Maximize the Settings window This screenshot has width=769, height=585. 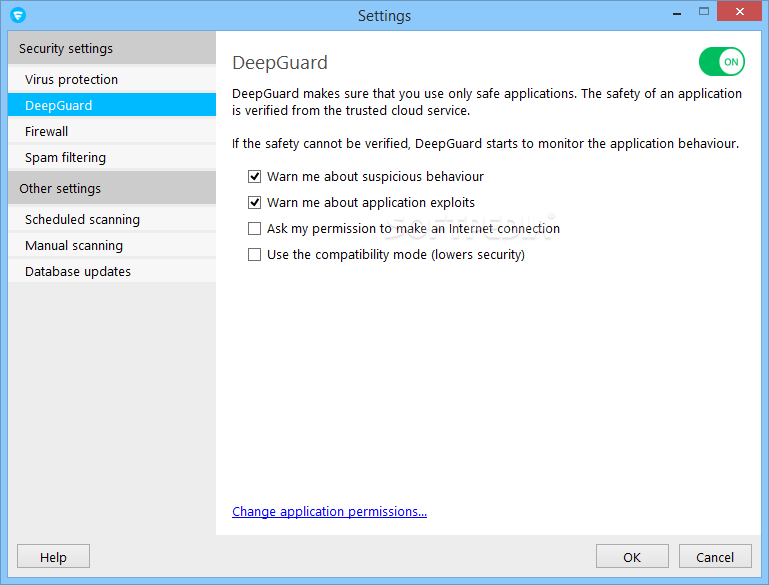[704, 11]
